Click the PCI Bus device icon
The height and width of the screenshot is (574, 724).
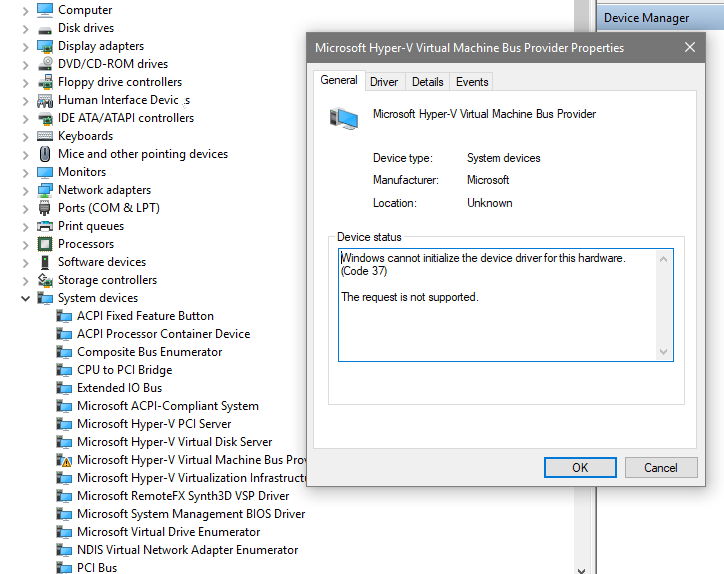point(64,568)
